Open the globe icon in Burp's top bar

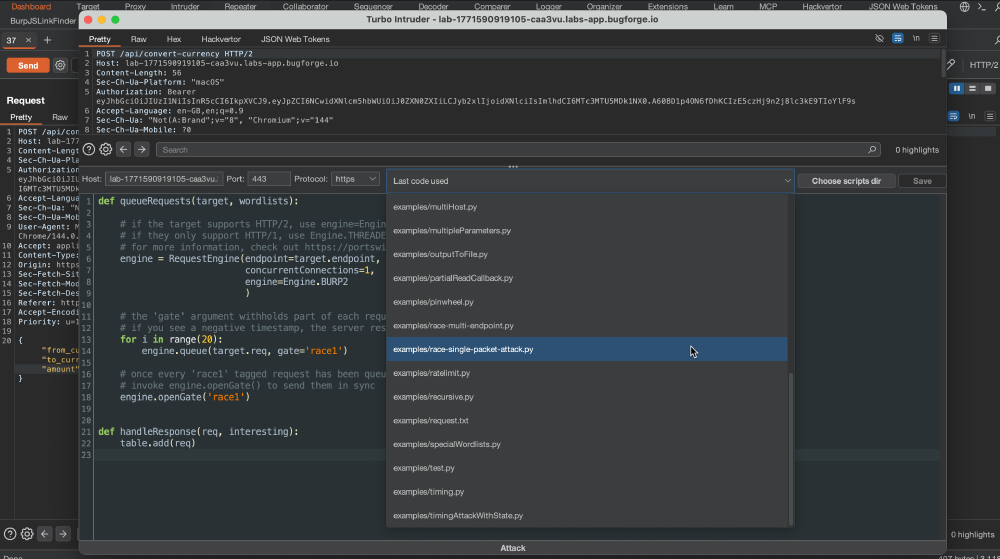click(965, 6)
